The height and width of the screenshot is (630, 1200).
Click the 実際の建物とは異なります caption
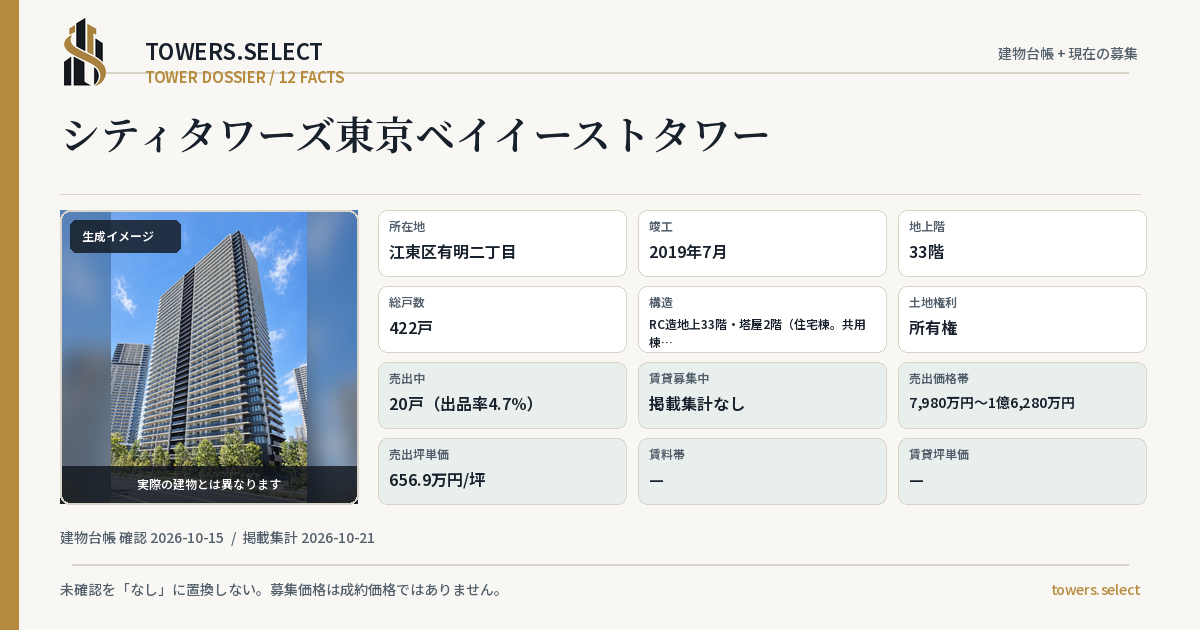(209, 484)
